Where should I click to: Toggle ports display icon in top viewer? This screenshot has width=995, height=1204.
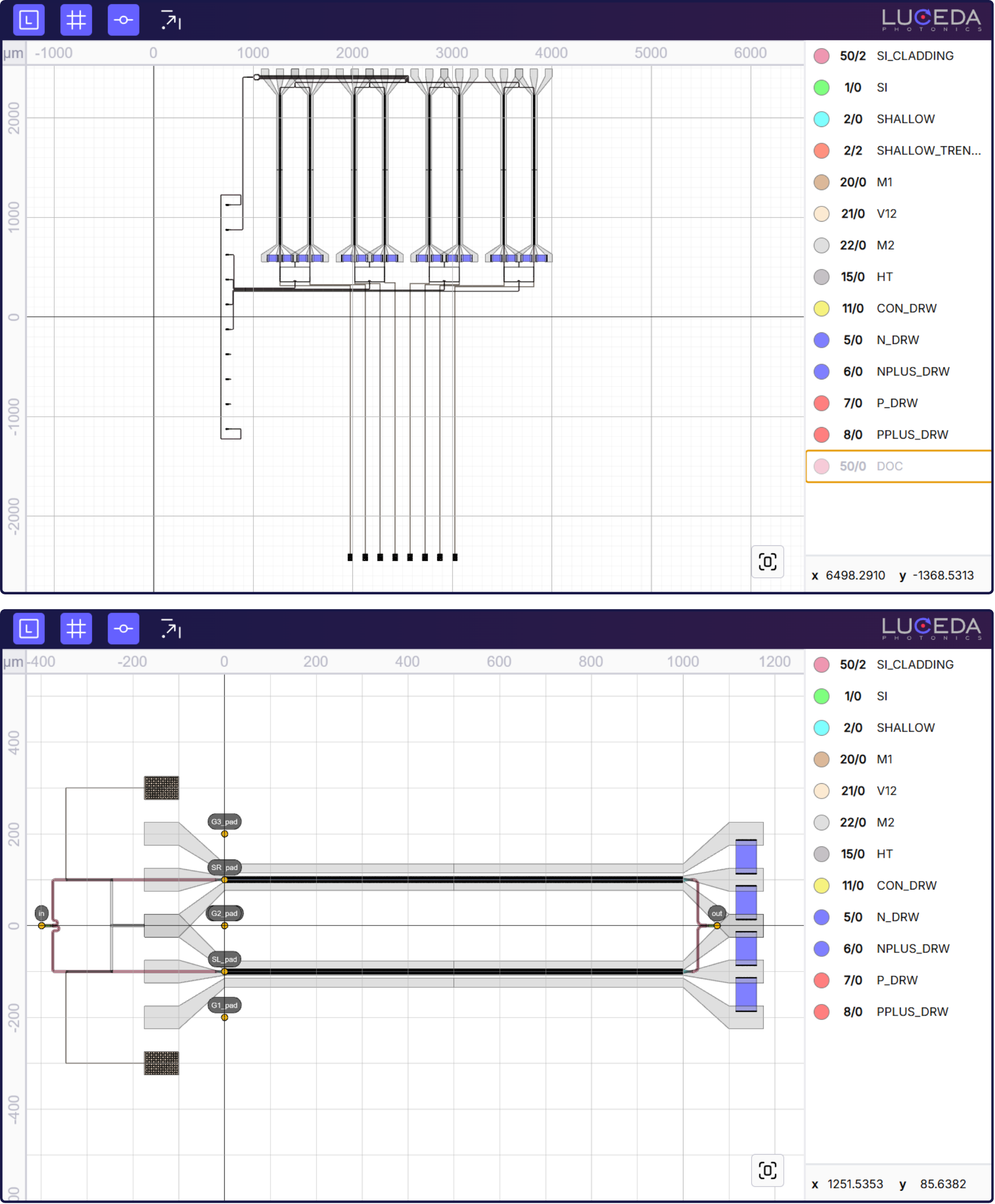point(123,20)
